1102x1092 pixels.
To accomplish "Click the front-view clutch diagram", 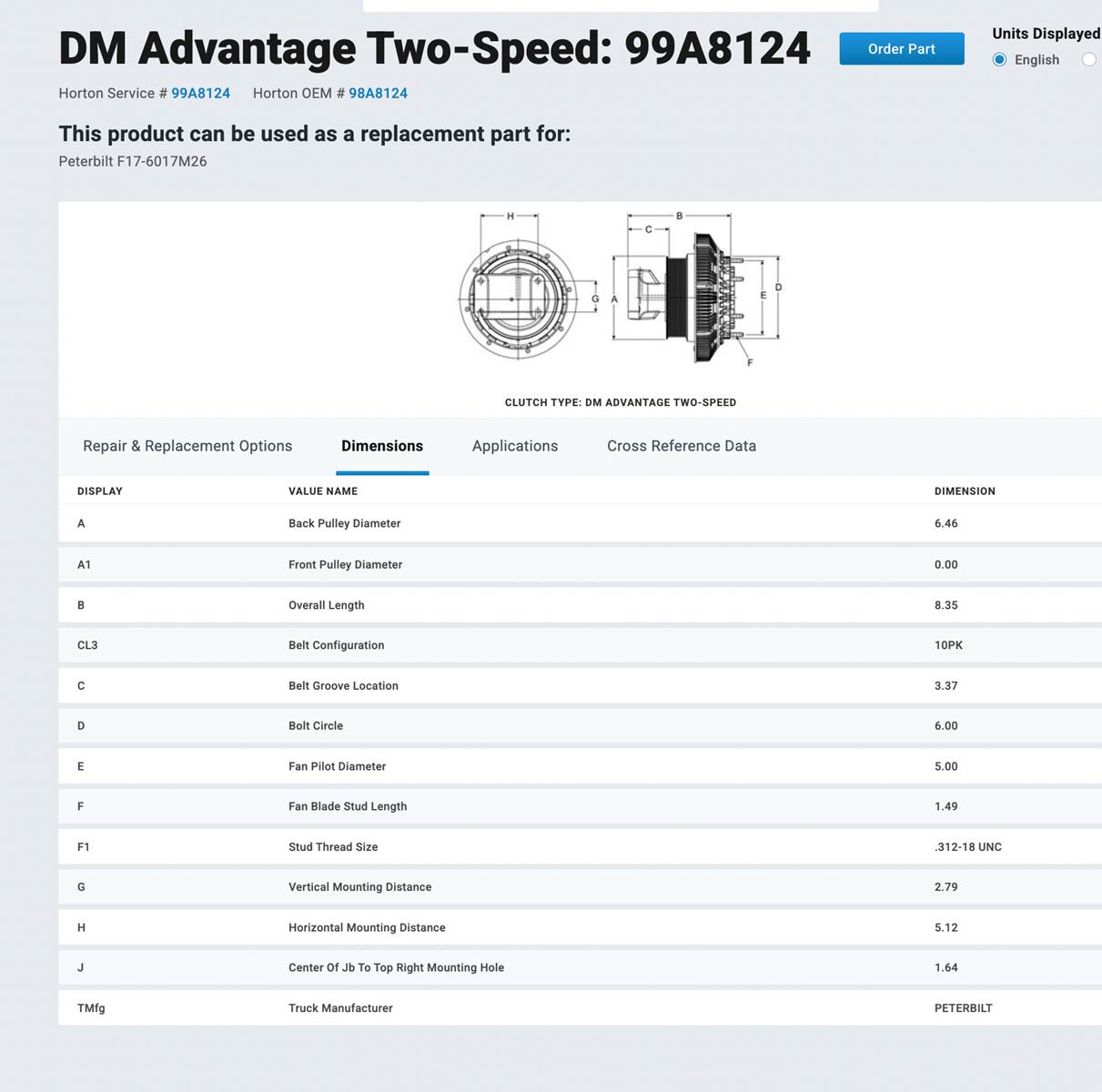I will pyautogui.click(x=518, y=298).
